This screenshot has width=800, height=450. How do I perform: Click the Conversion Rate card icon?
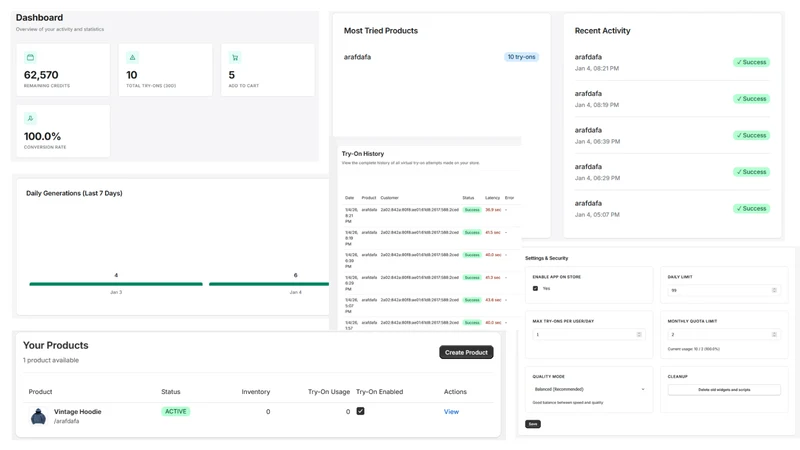[x=31, y=118]
